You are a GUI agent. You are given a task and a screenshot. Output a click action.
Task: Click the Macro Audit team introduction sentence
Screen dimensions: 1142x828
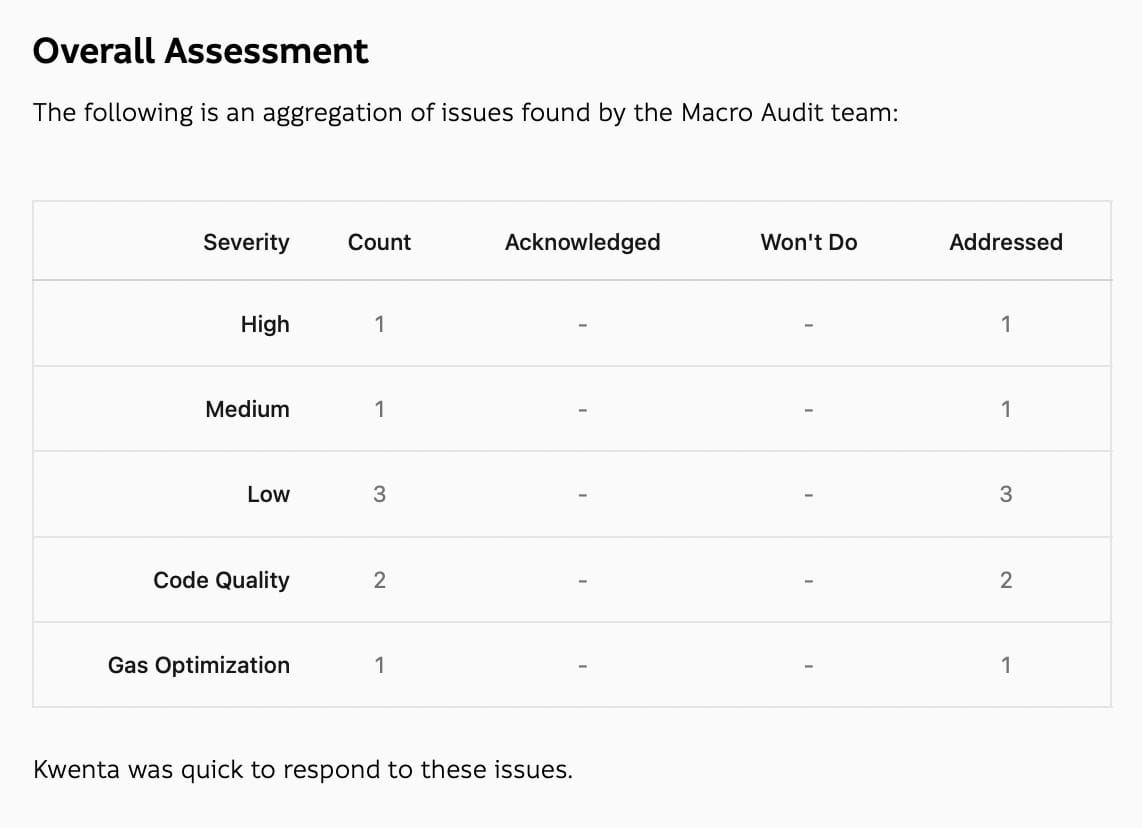coord(465,112)
